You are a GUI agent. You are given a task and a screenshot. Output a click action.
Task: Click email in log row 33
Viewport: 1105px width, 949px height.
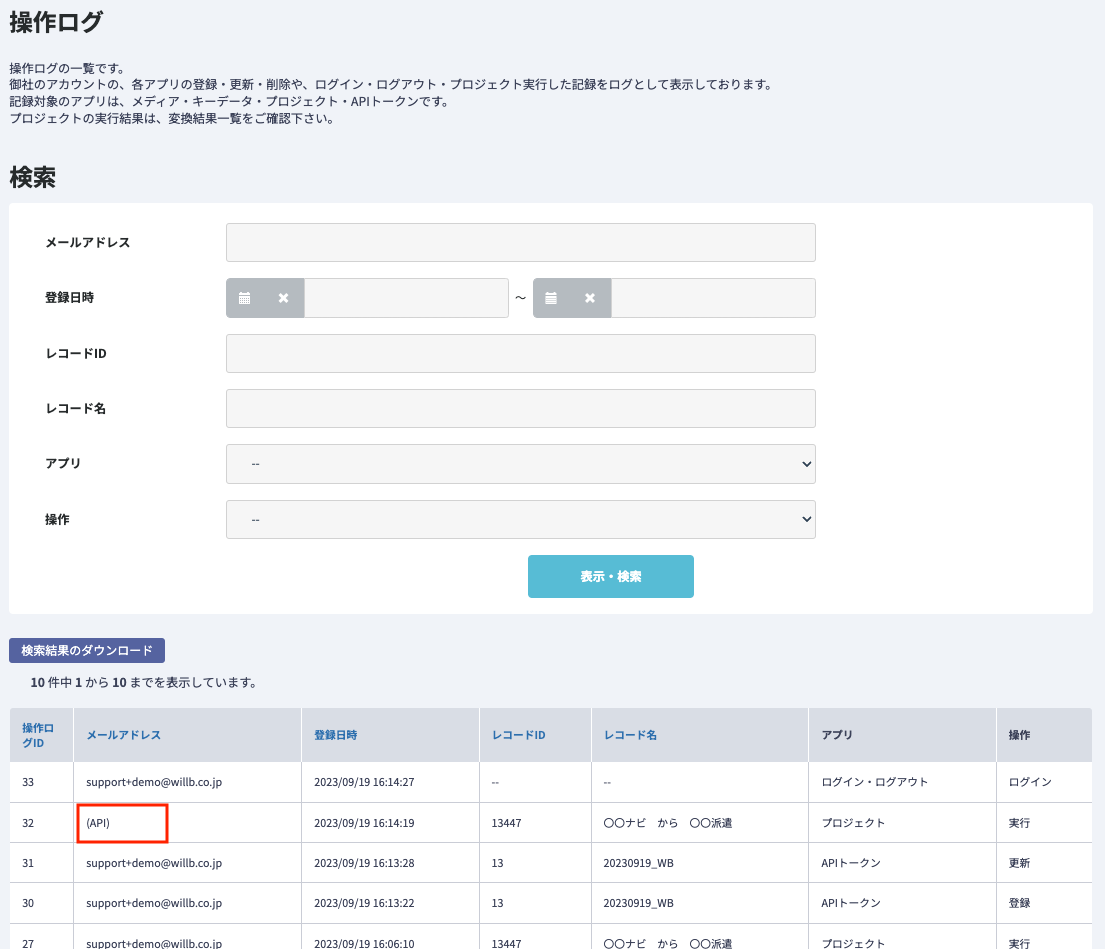(x=154, y=782)
